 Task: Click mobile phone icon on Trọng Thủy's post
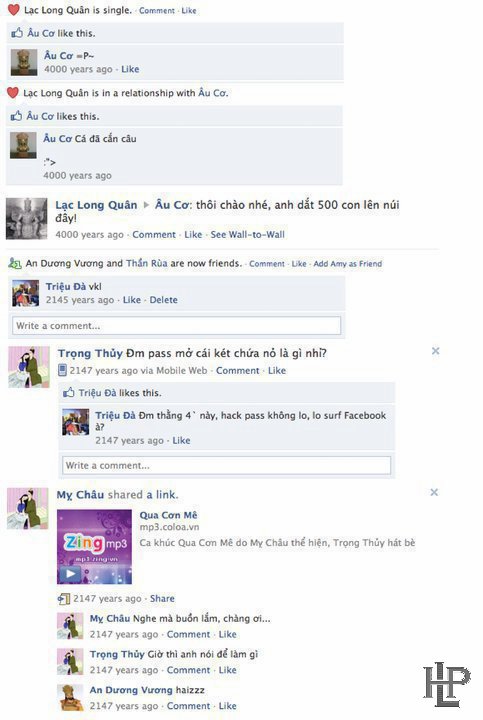62,370
